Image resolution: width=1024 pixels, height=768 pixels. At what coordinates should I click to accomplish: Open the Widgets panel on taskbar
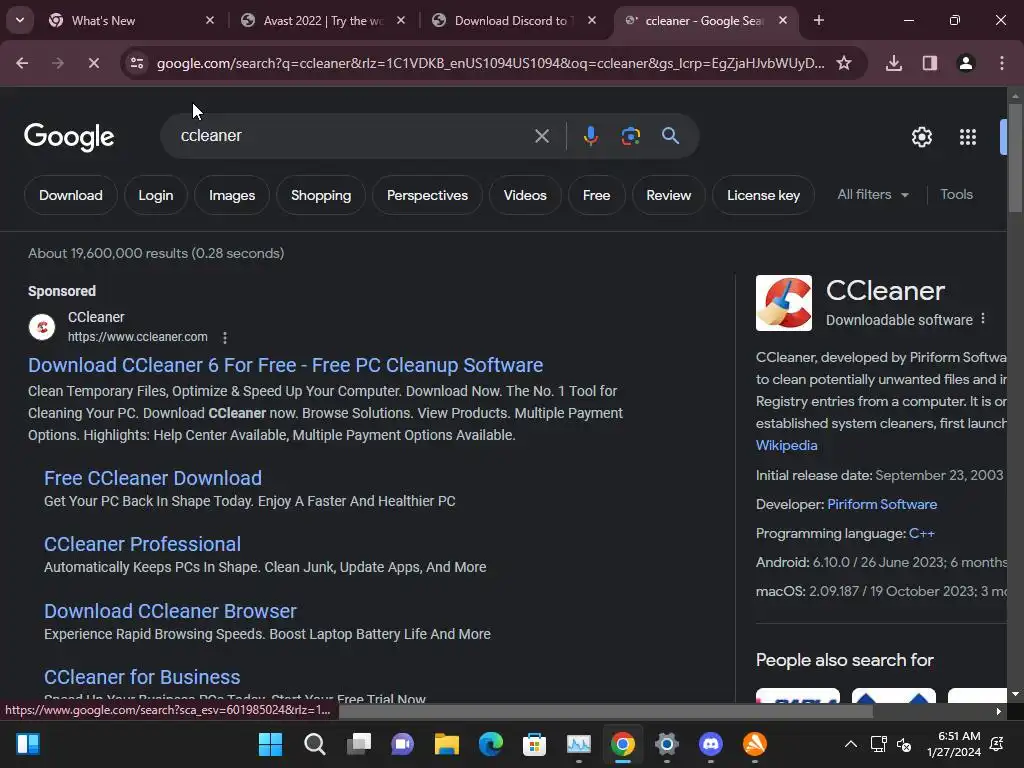[x=28, y=744]
